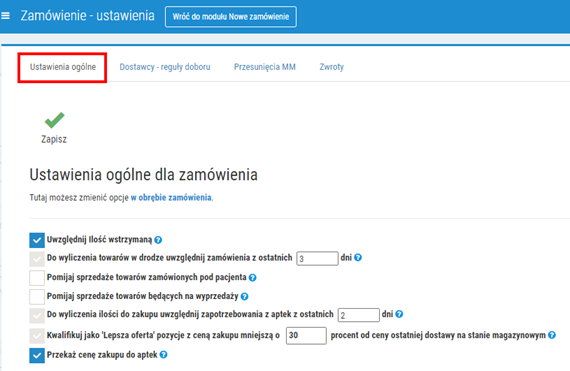Viewport: 570px width, 371px height.
Task: Show help for towarów będących na wyprzedaży
Action: [x=244, y=297]
